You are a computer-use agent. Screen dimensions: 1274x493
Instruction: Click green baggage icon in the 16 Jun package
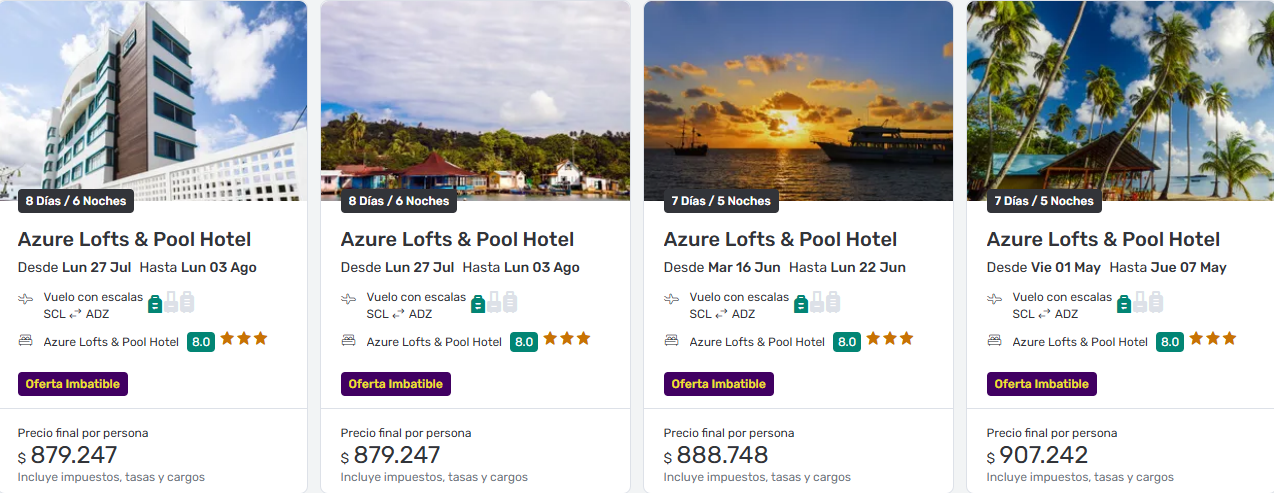(x=801, y=303)
